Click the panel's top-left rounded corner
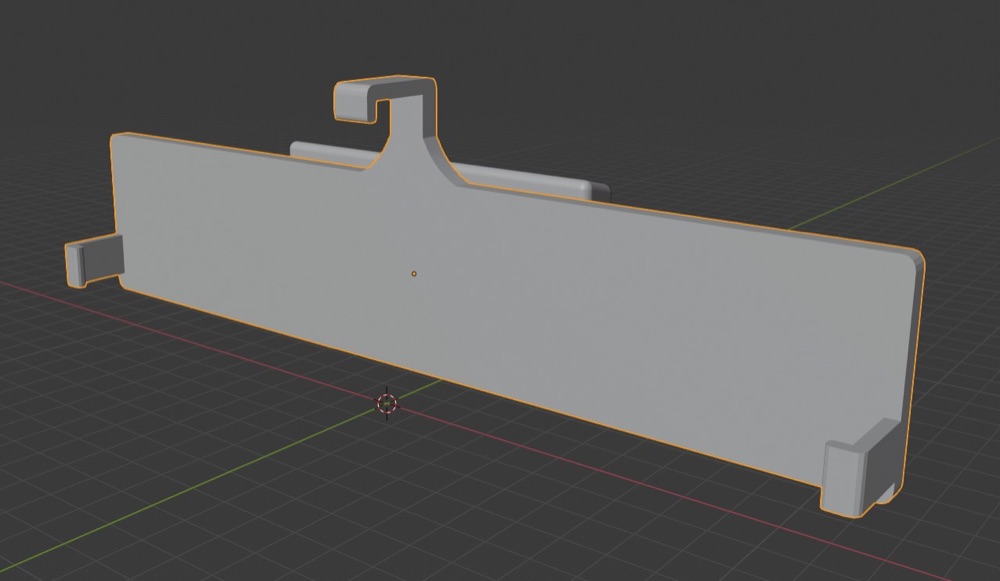Viewport: 1000px width, 581px height. (117, 140)
